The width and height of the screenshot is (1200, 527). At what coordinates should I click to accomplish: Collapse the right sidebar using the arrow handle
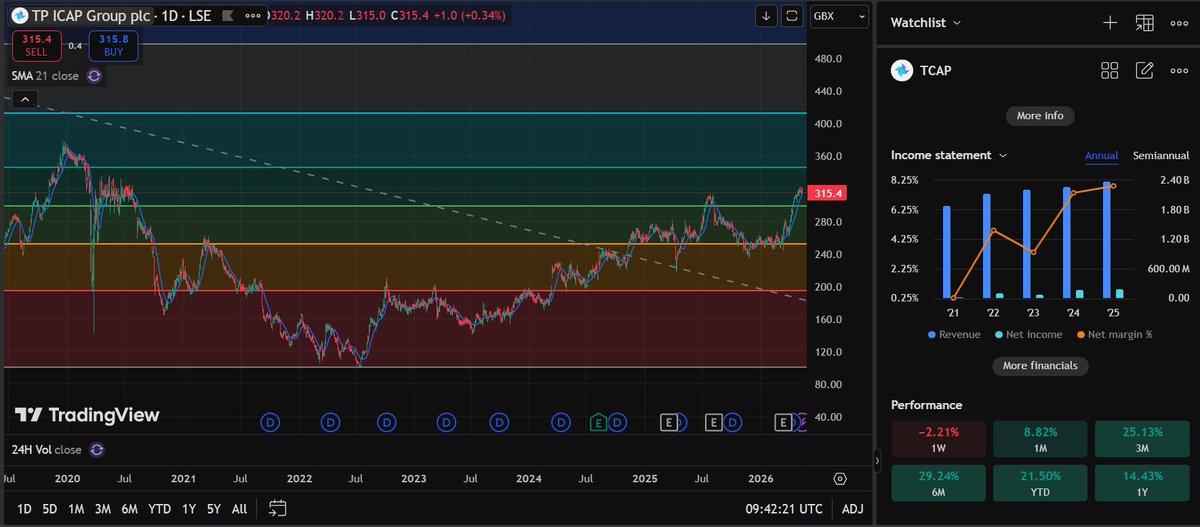point(877,461)
